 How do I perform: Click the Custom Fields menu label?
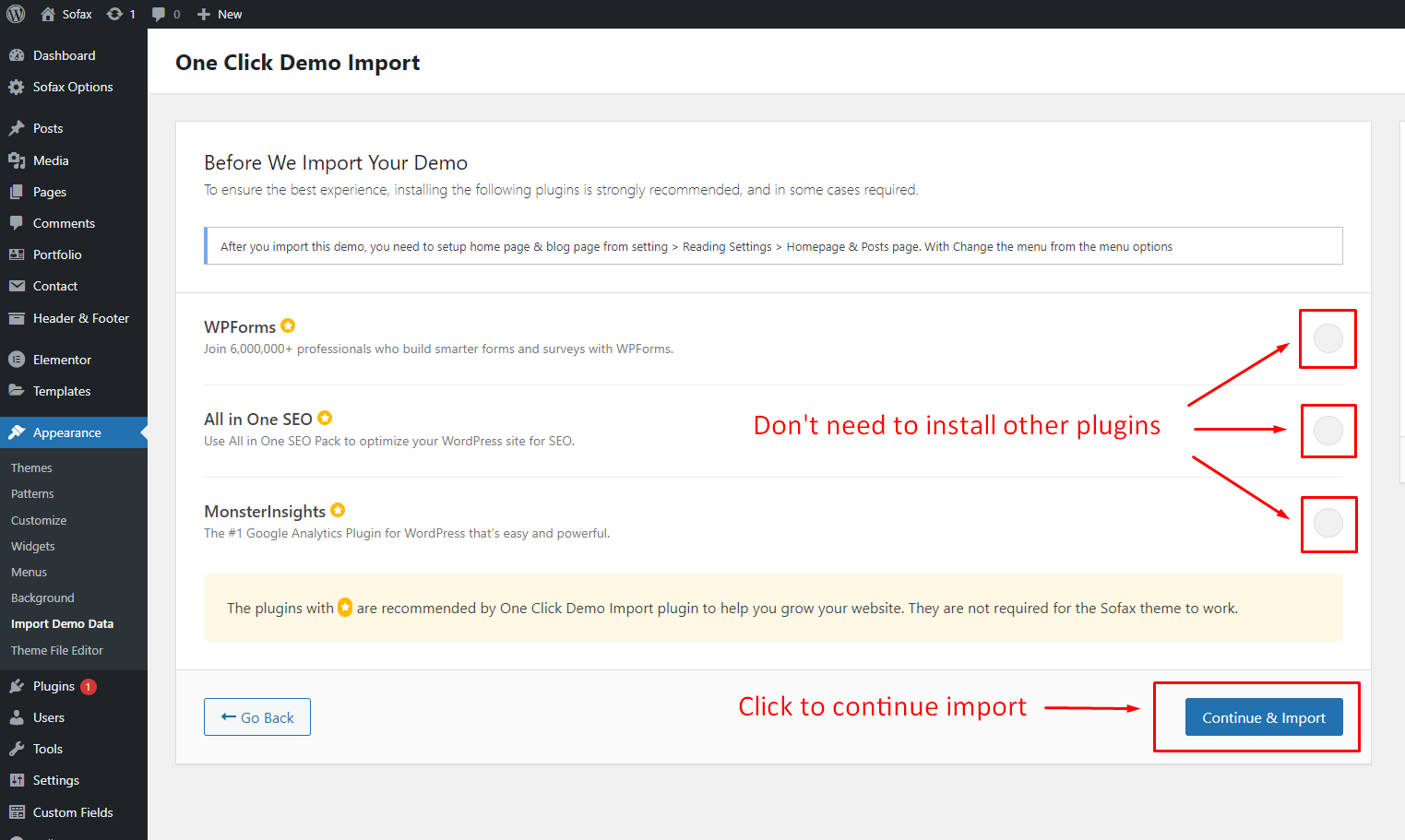(73, 812)
